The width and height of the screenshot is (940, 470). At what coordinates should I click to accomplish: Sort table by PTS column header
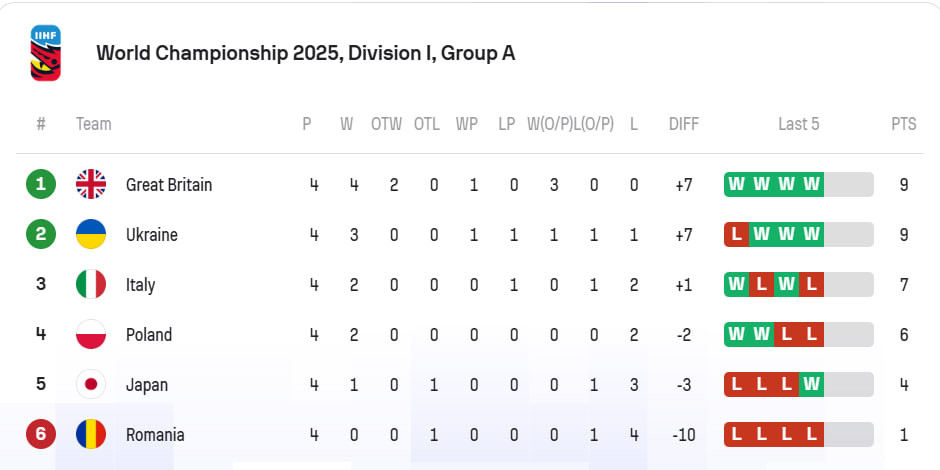point(903,124)
